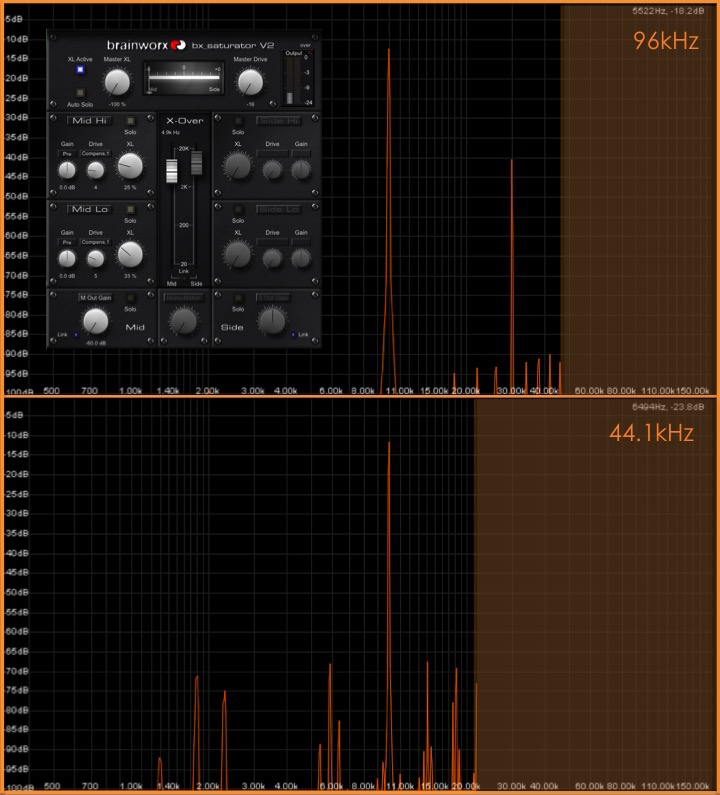Click the S Out Gain knob
Image resolution: width=720 pixels, height=795 pixels.
(272, 321)
